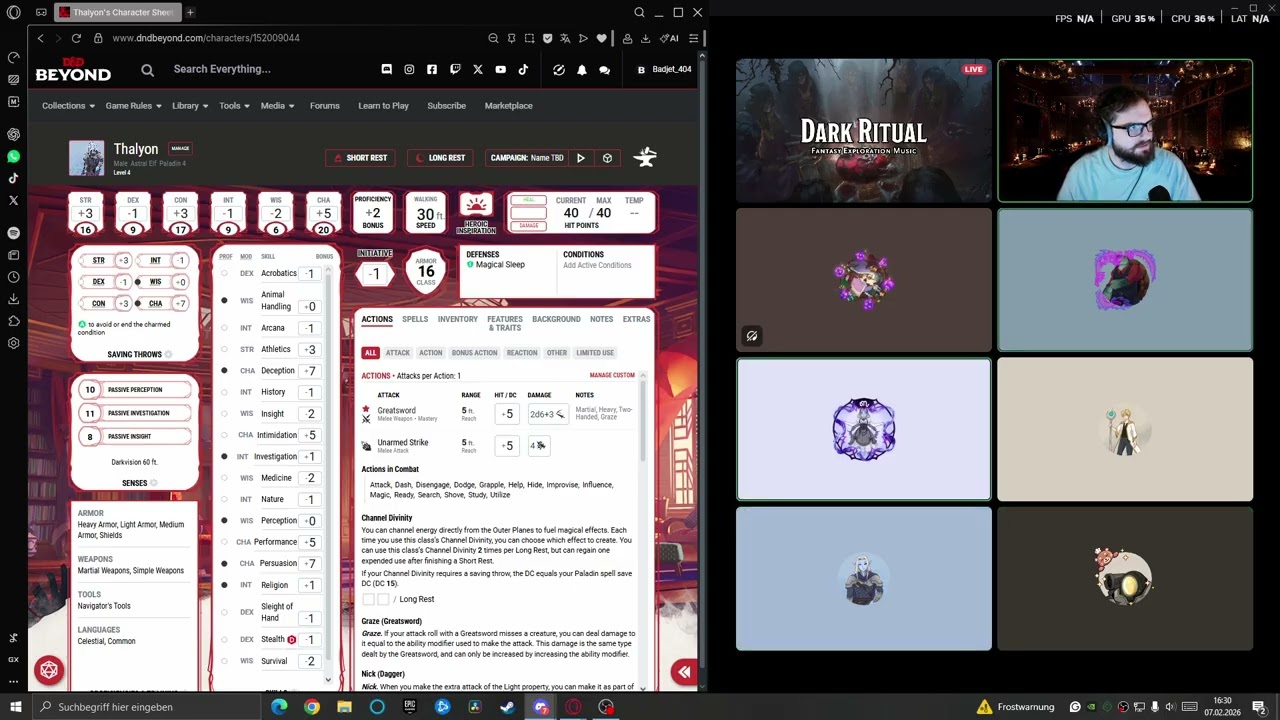Screen dimensions: 1280x720
Task: Reload the page in the browser
Action: pos(76,38)
